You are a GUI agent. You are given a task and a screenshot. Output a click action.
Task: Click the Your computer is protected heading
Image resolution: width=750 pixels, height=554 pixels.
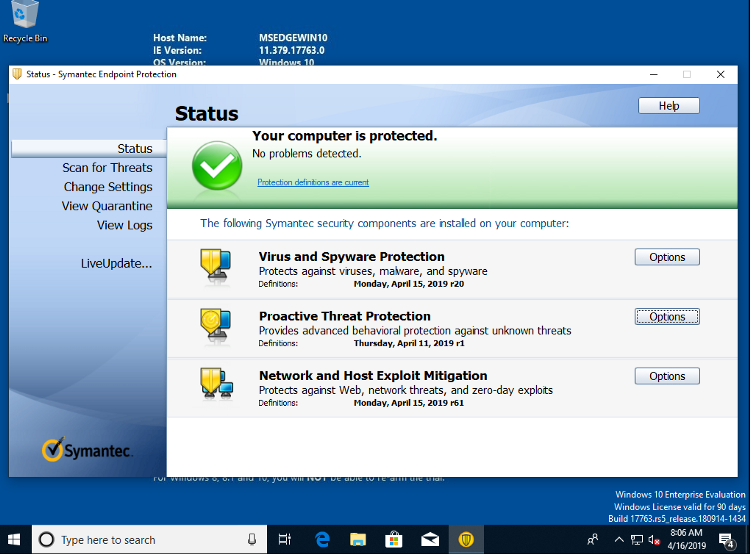344,136
